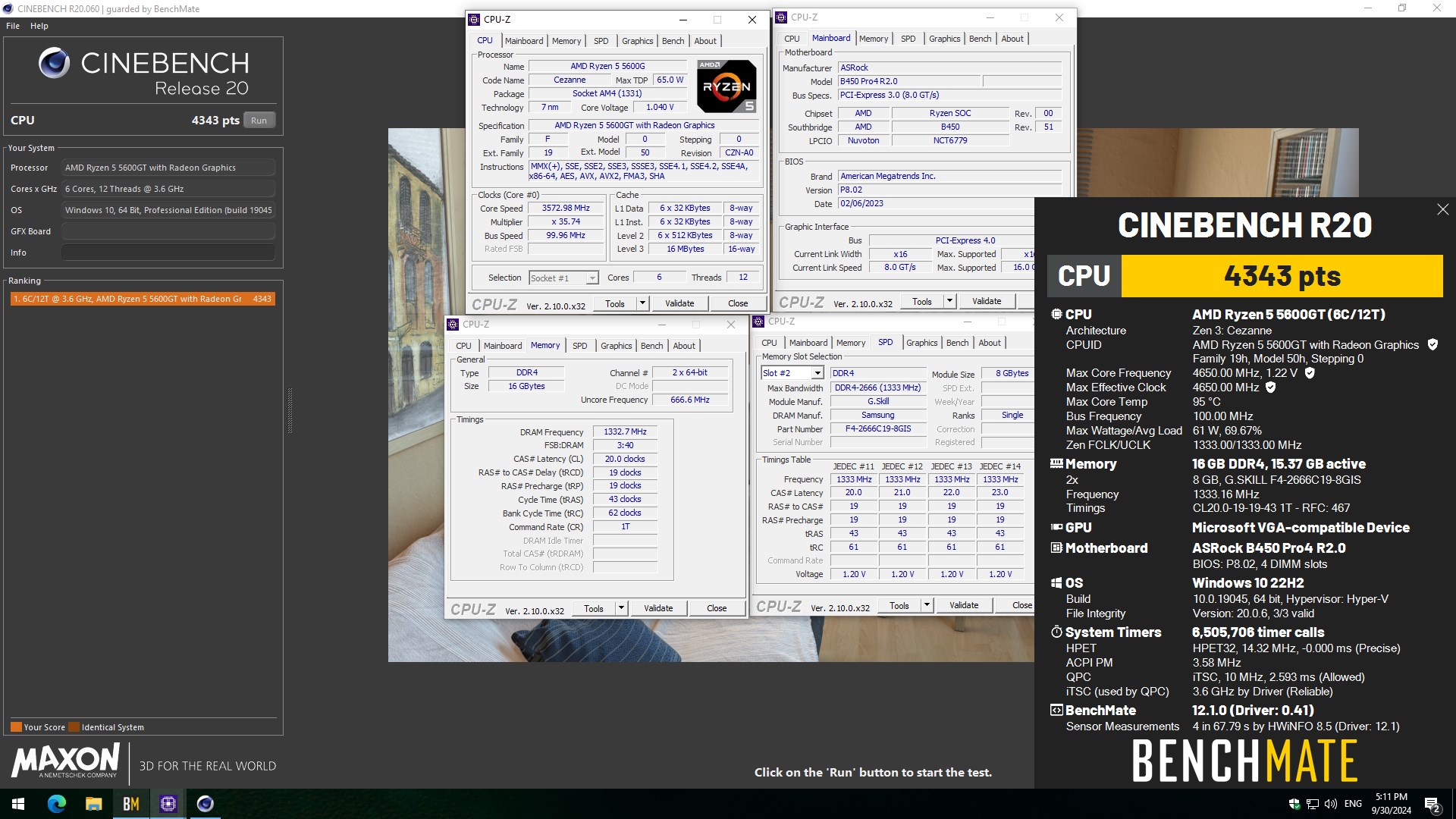Click the Mainboard Model B450 Pro4 R2.0 field
This screenshot has height=819, width=1456.
point(909,81)
